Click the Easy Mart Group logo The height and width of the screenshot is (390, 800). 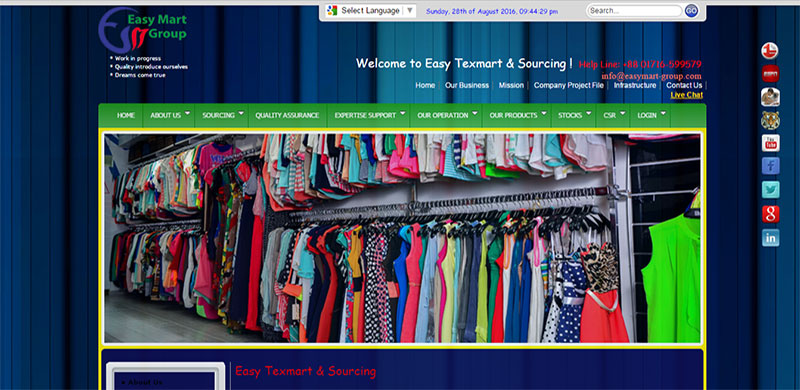click(143, 31)
